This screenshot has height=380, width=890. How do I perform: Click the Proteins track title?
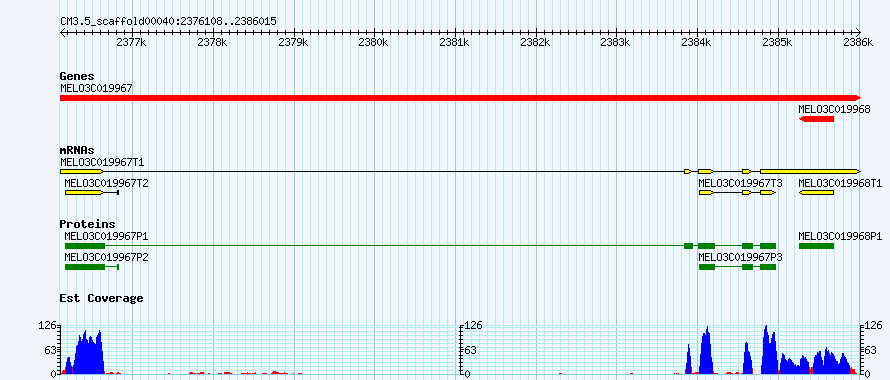87,224
